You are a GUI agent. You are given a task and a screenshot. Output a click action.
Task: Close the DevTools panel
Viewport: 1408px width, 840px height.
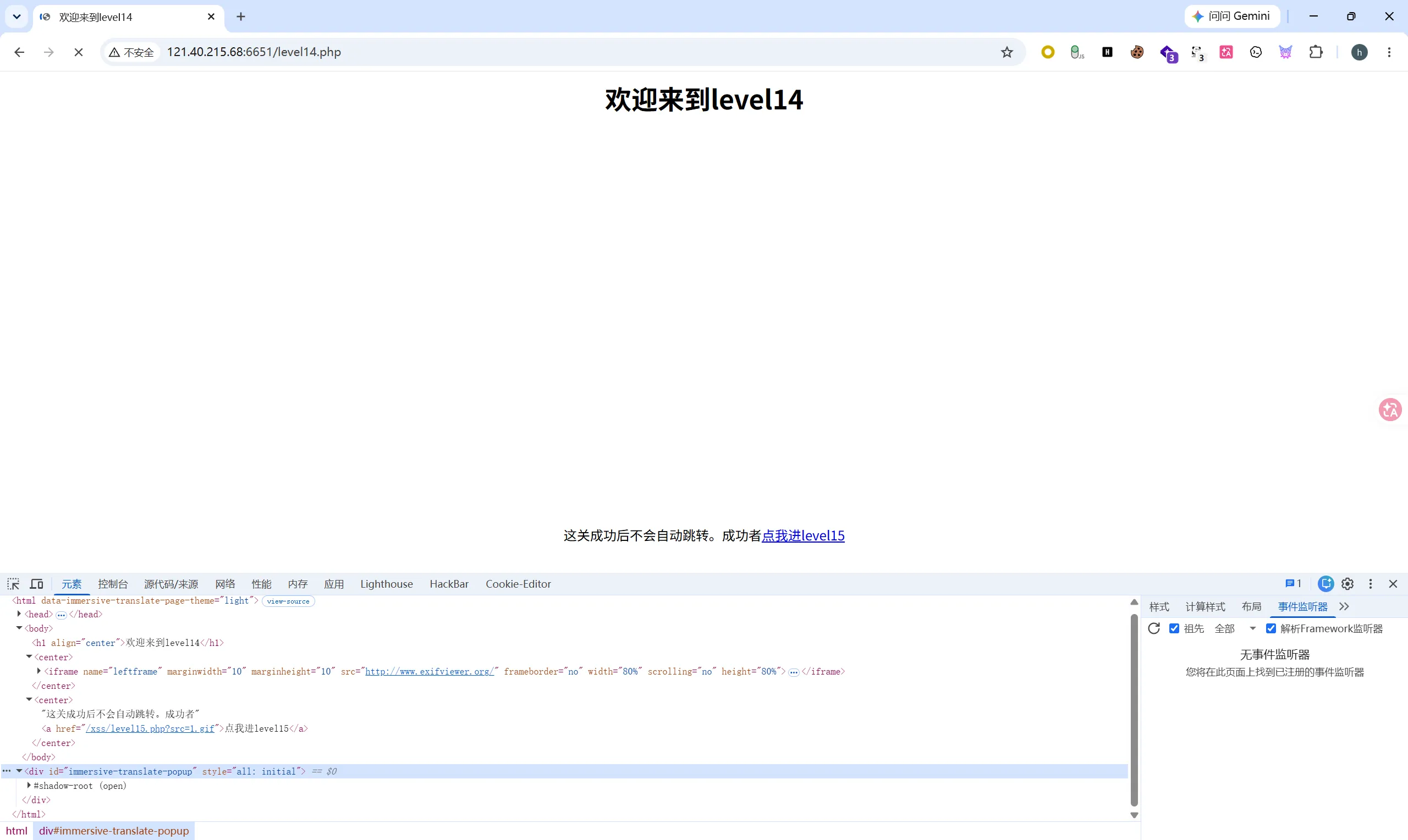pyautogui.click(x=1393, y=584)
